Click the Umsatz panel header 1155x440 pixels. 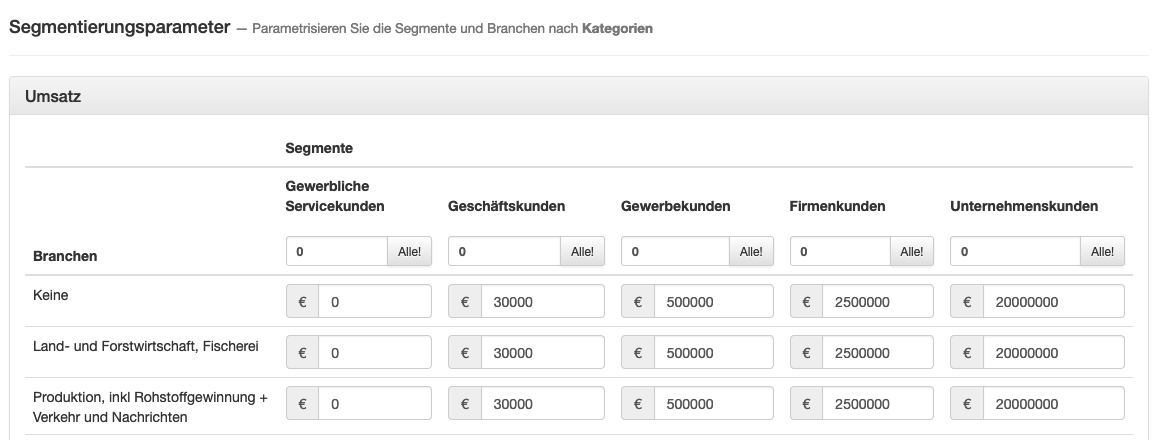[579, 96]
